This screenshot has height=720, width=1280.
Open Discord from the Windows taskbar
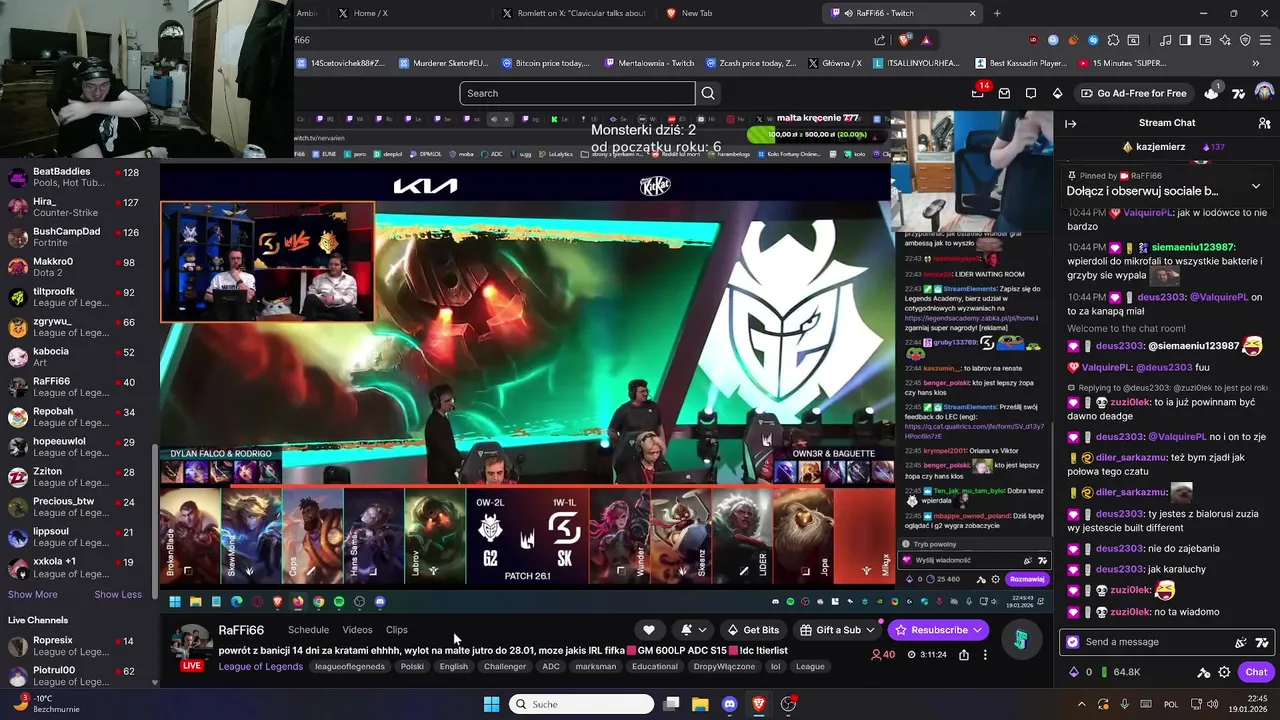[x=729, y=704]
